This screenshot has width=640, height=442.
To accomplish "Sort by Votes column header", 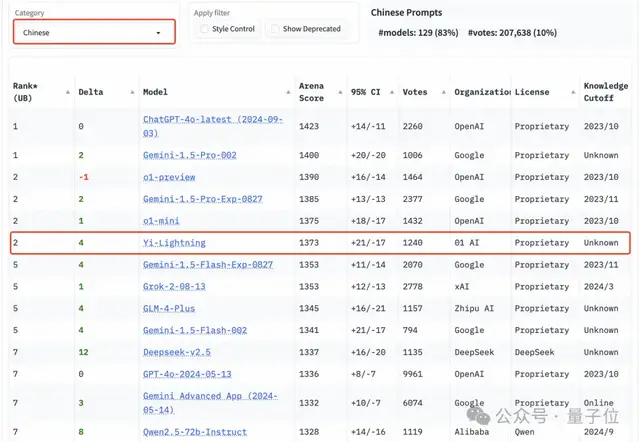I will 414,92.
